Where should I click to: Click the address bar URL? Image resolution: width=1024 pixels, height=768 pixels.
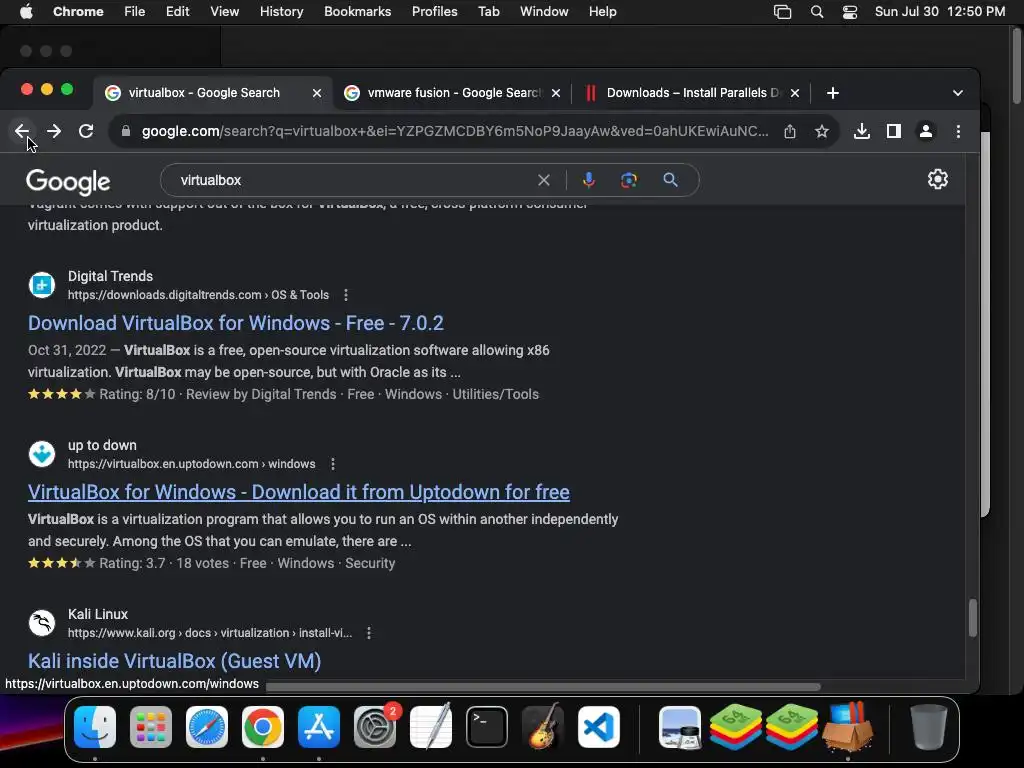(x=455, y=131)
